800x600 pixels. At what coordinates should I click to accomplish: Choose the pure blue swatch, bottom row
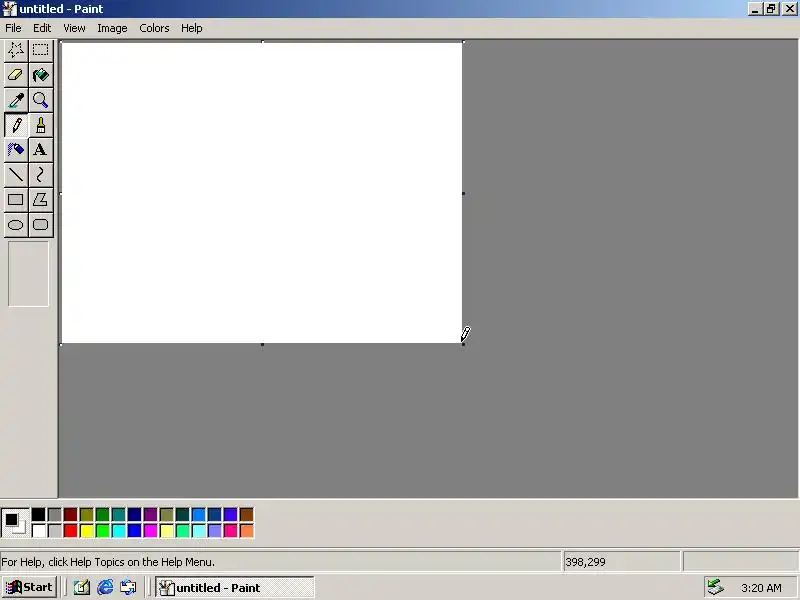pos(134,531)
